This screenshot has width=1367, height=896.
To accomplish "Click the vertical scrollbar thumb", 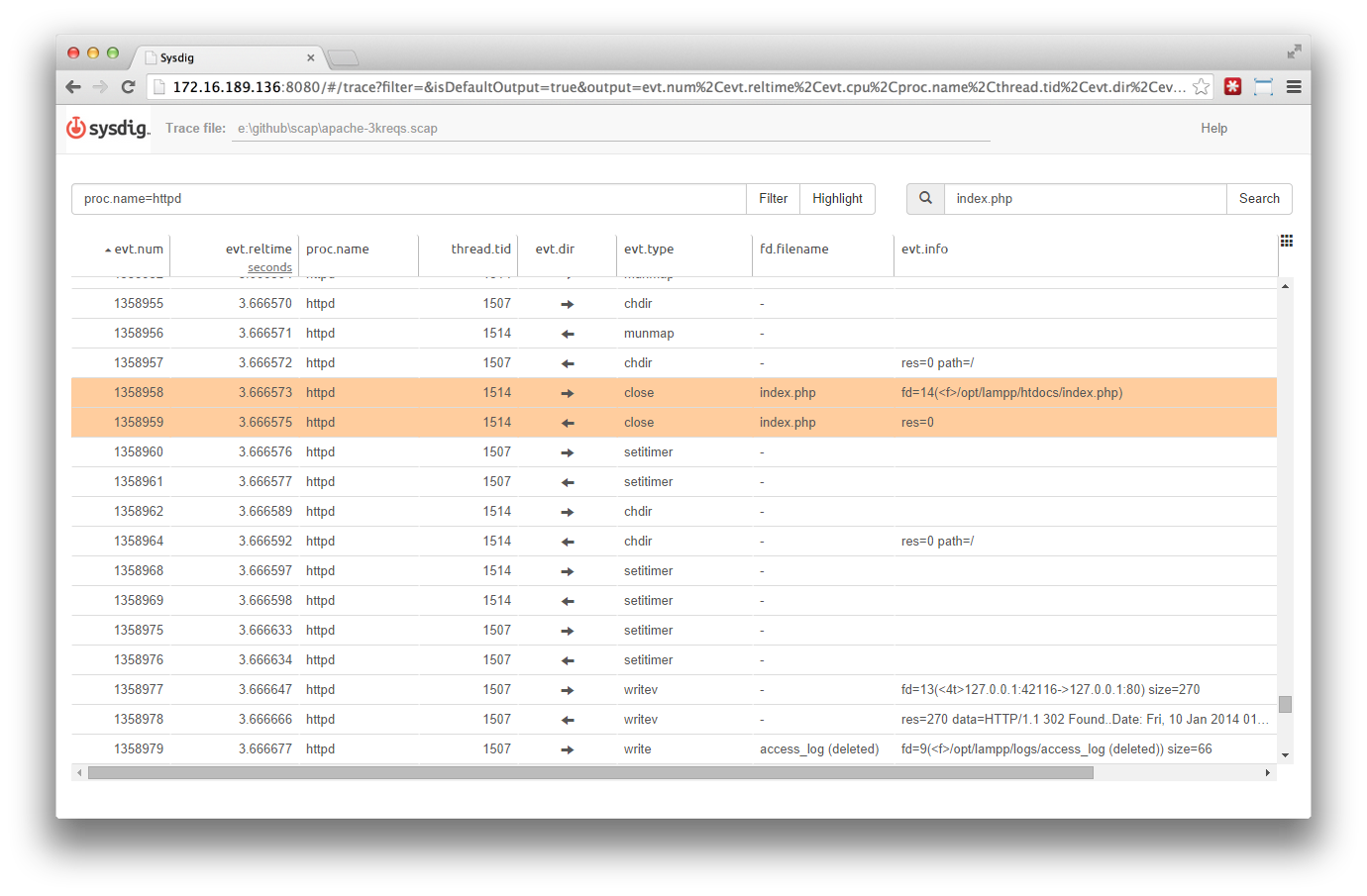I will (x=1285, y=704).
